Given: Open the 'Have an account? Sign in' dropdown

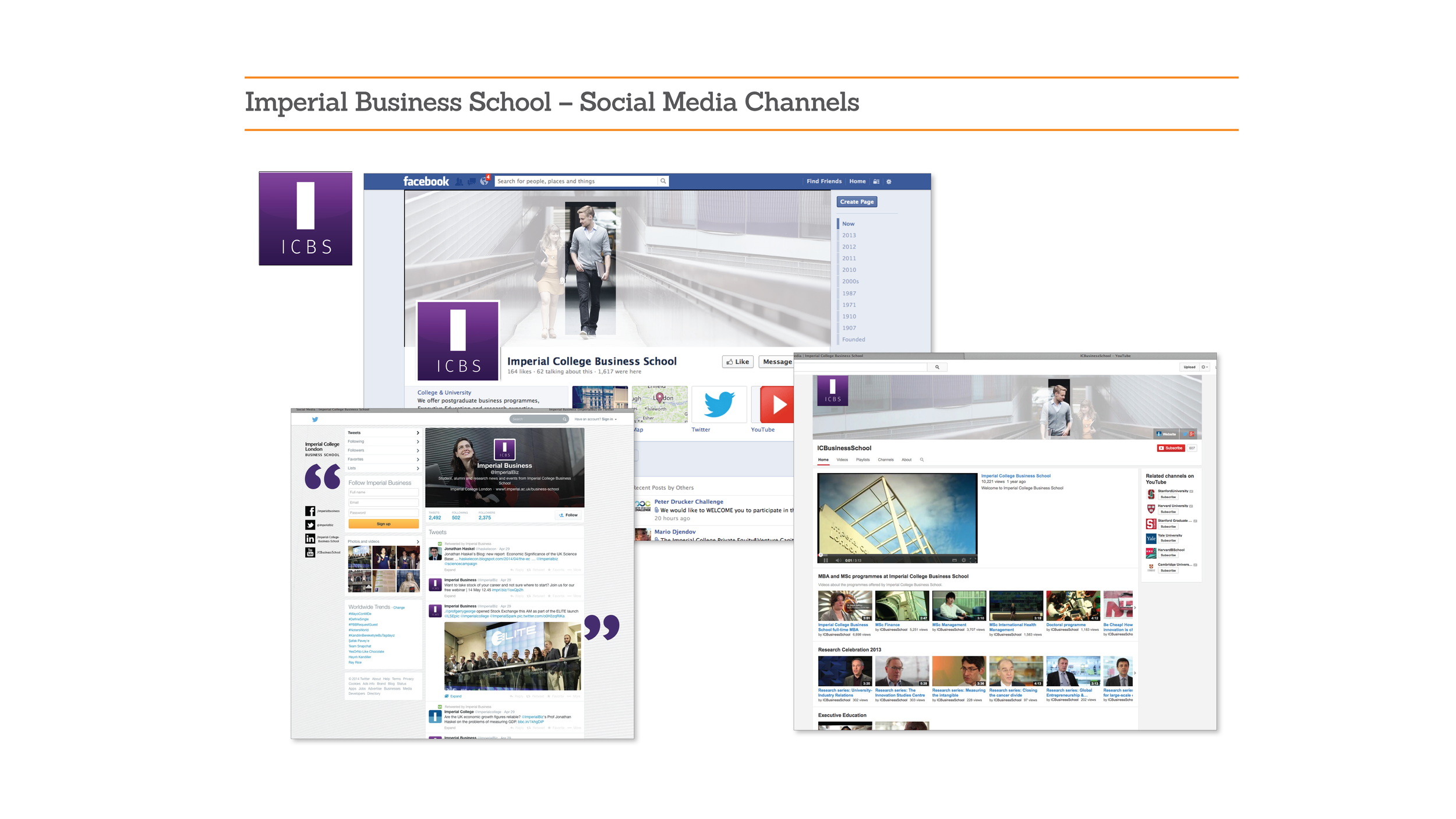Looking at the screenshot, I should click(595, 419).
